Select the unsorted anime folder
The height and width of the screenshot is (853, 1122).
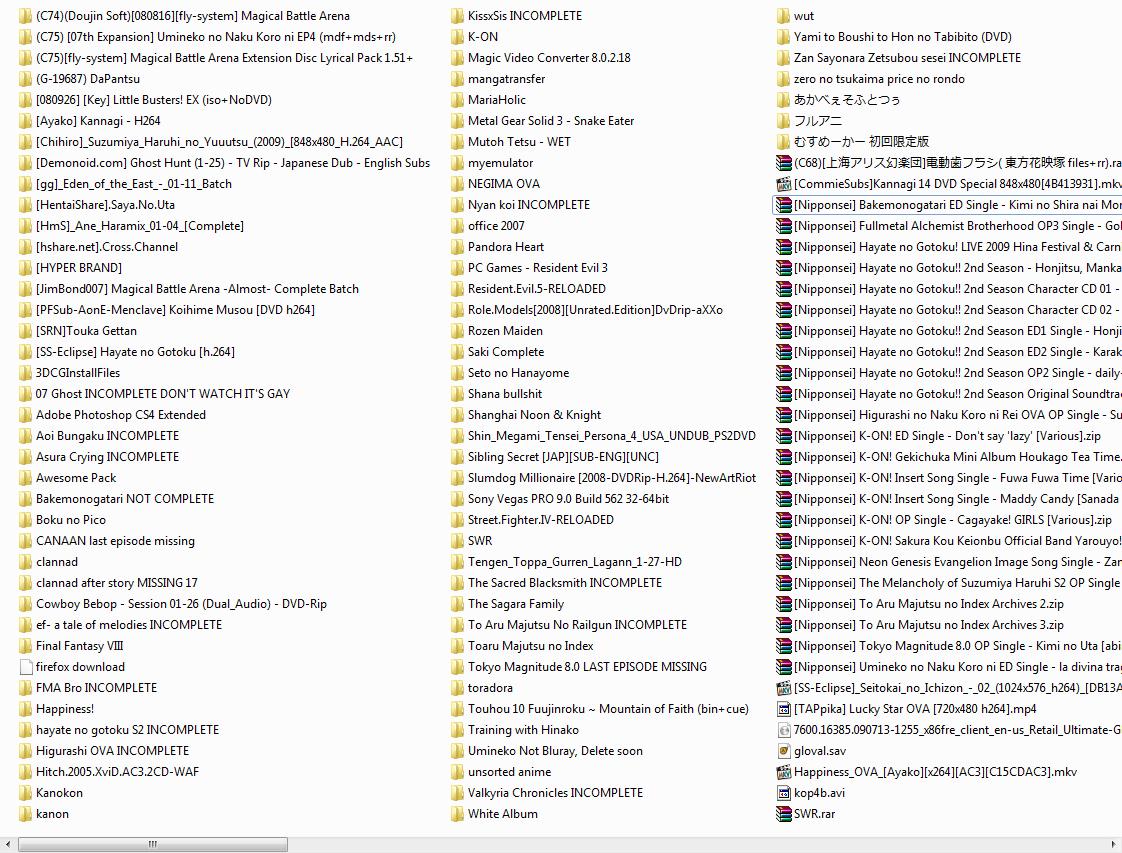pyautogui.click(x=509, y=771)
